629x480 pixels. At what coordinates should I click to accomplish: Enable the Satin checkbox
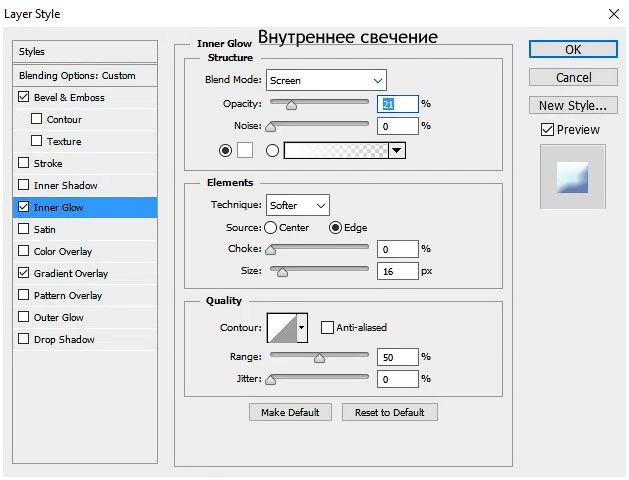pyautogui.click(x=24, y=229)
